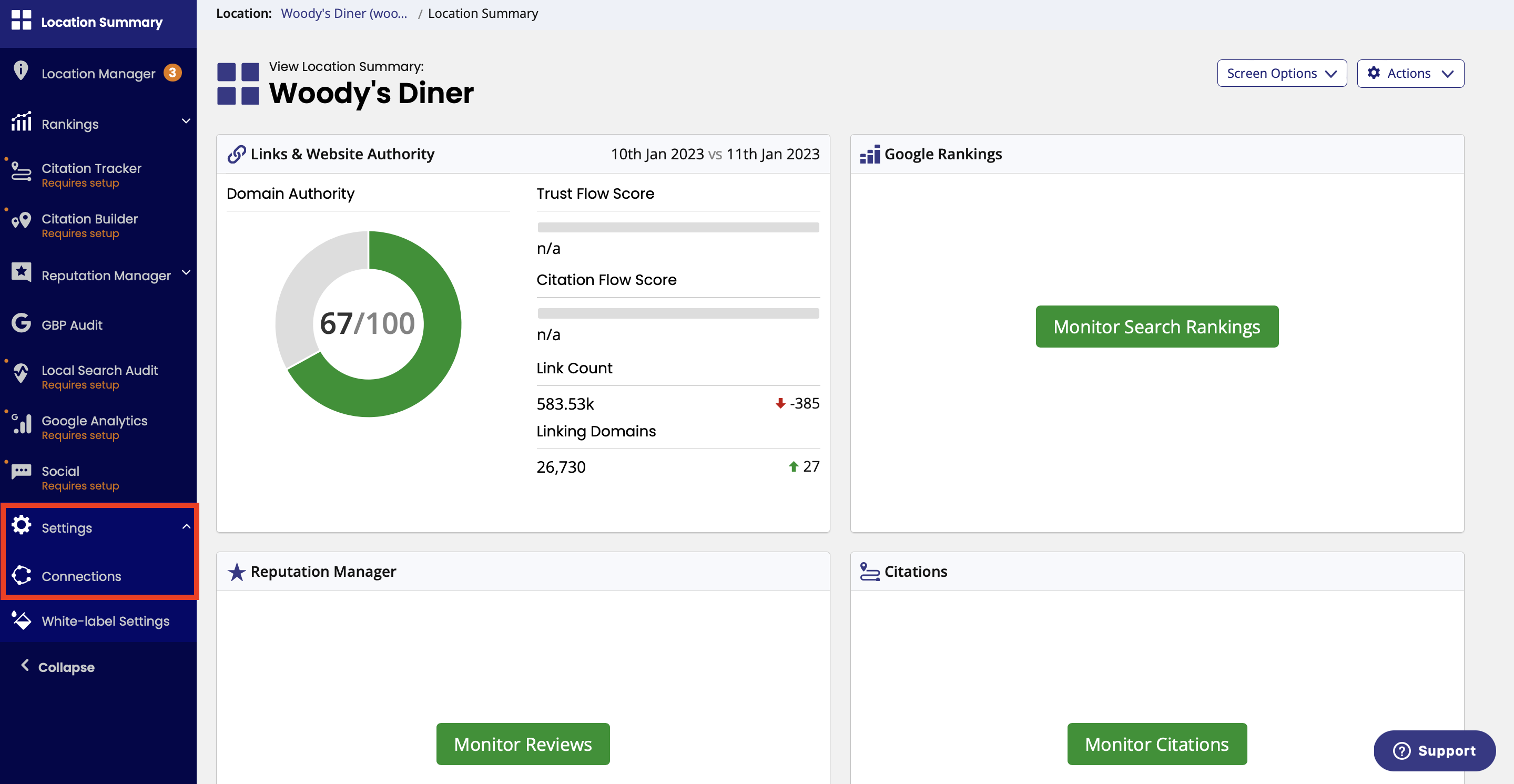This screenshot has height=784, width=1514.
Task: Click the link chain icon in Links panel
Action: [236, 154]
